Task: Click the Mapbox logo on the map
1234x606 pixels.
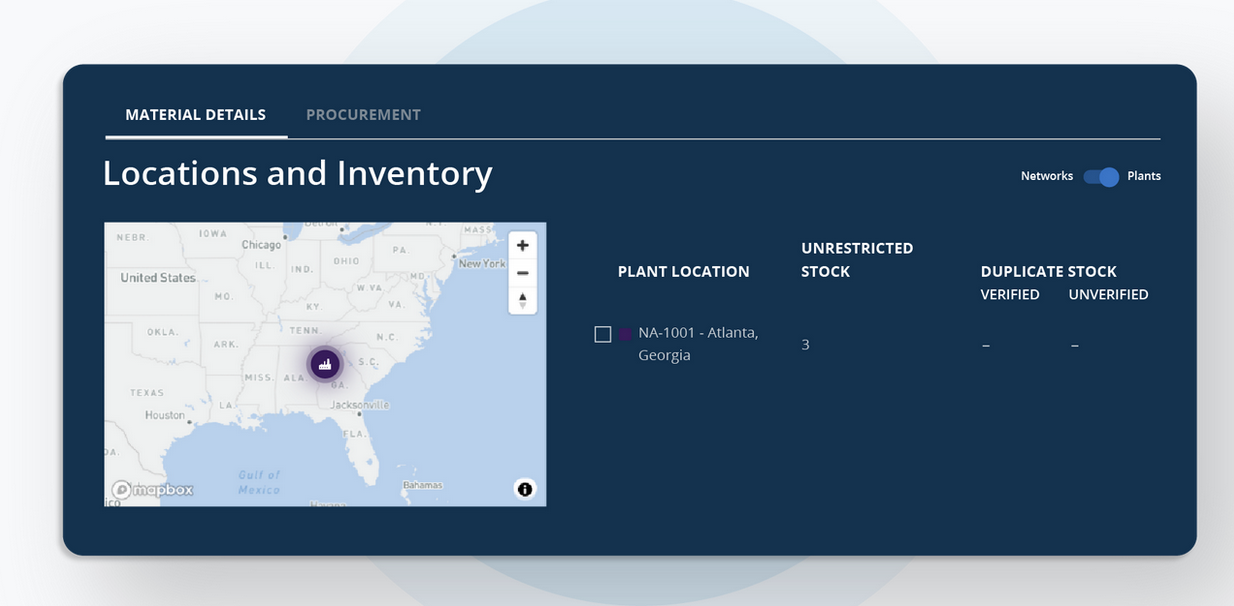Action: click(153, 490)
